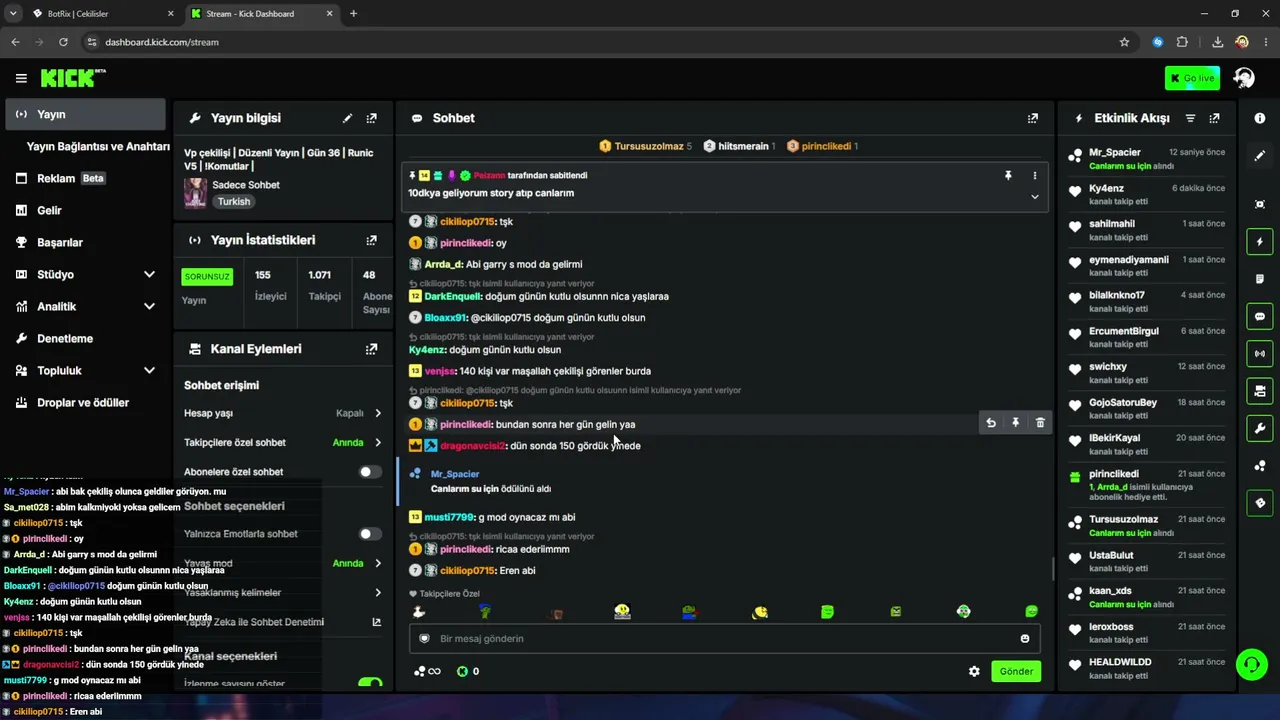
Task: Click the Sadece Sohbet category thumbnail
Action: pyautogui.click(x=195, y=193)
